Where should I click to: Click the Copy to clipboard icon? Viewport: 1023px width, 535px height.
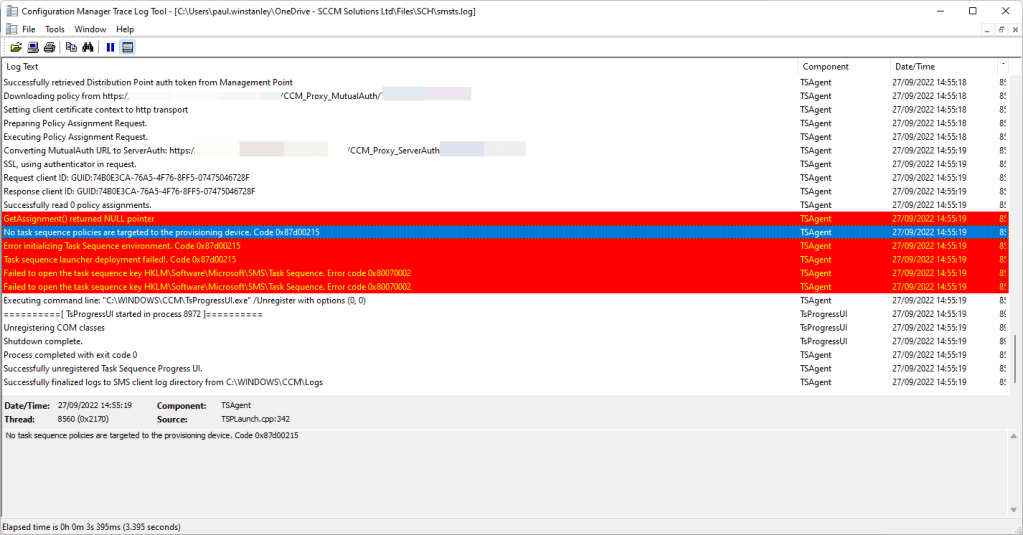point(71,47)
